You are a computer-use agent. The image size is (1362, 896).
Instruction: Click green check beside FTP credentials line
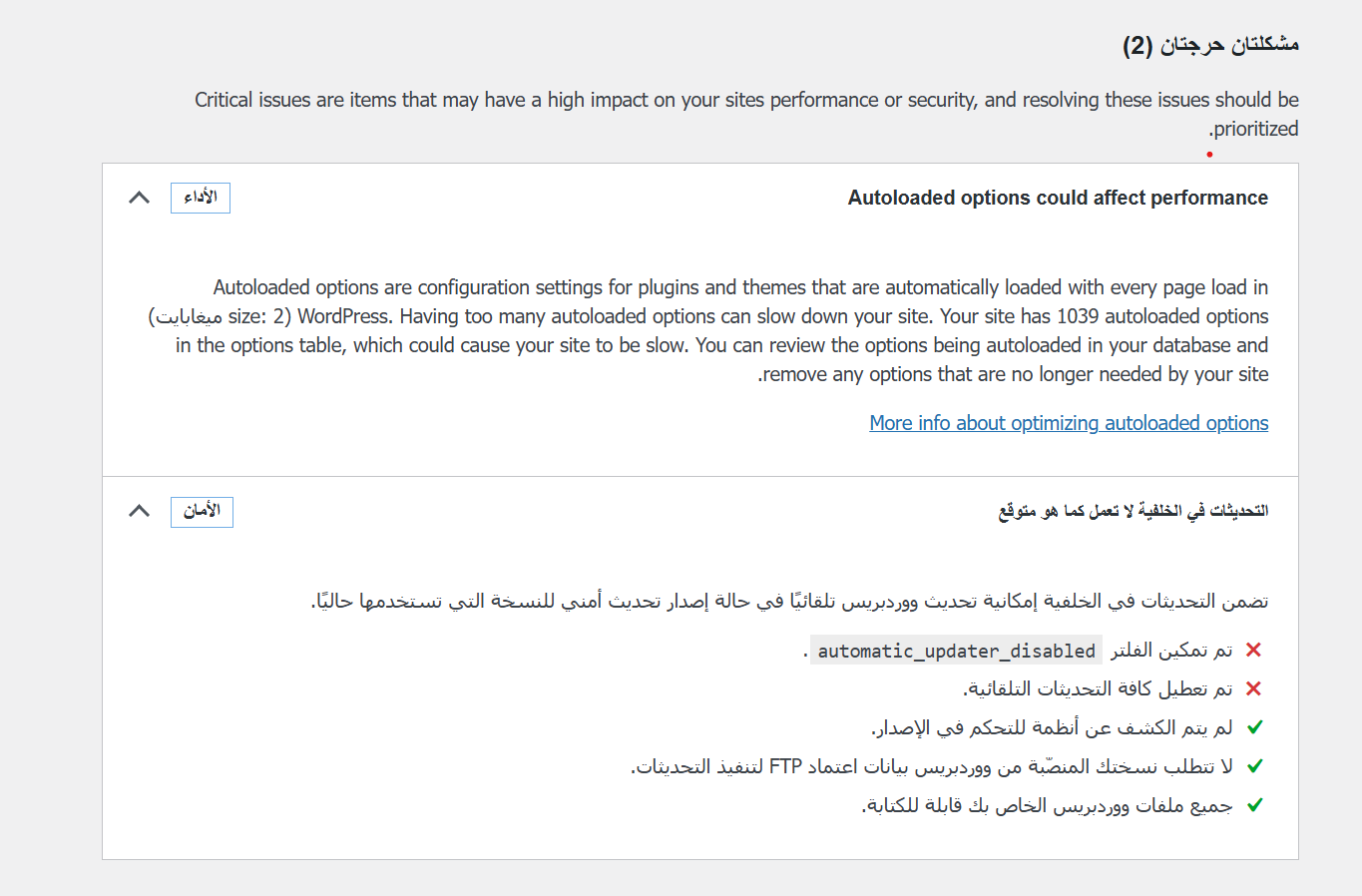[1254, 766]
